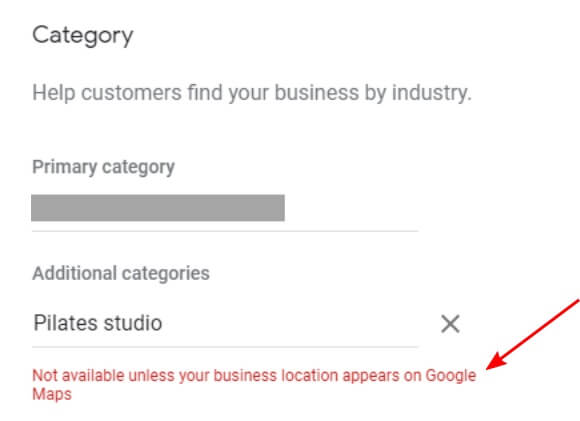Click the Category section heading
The width and height of the screenshot is (580, 421).
tap(82, 36)
